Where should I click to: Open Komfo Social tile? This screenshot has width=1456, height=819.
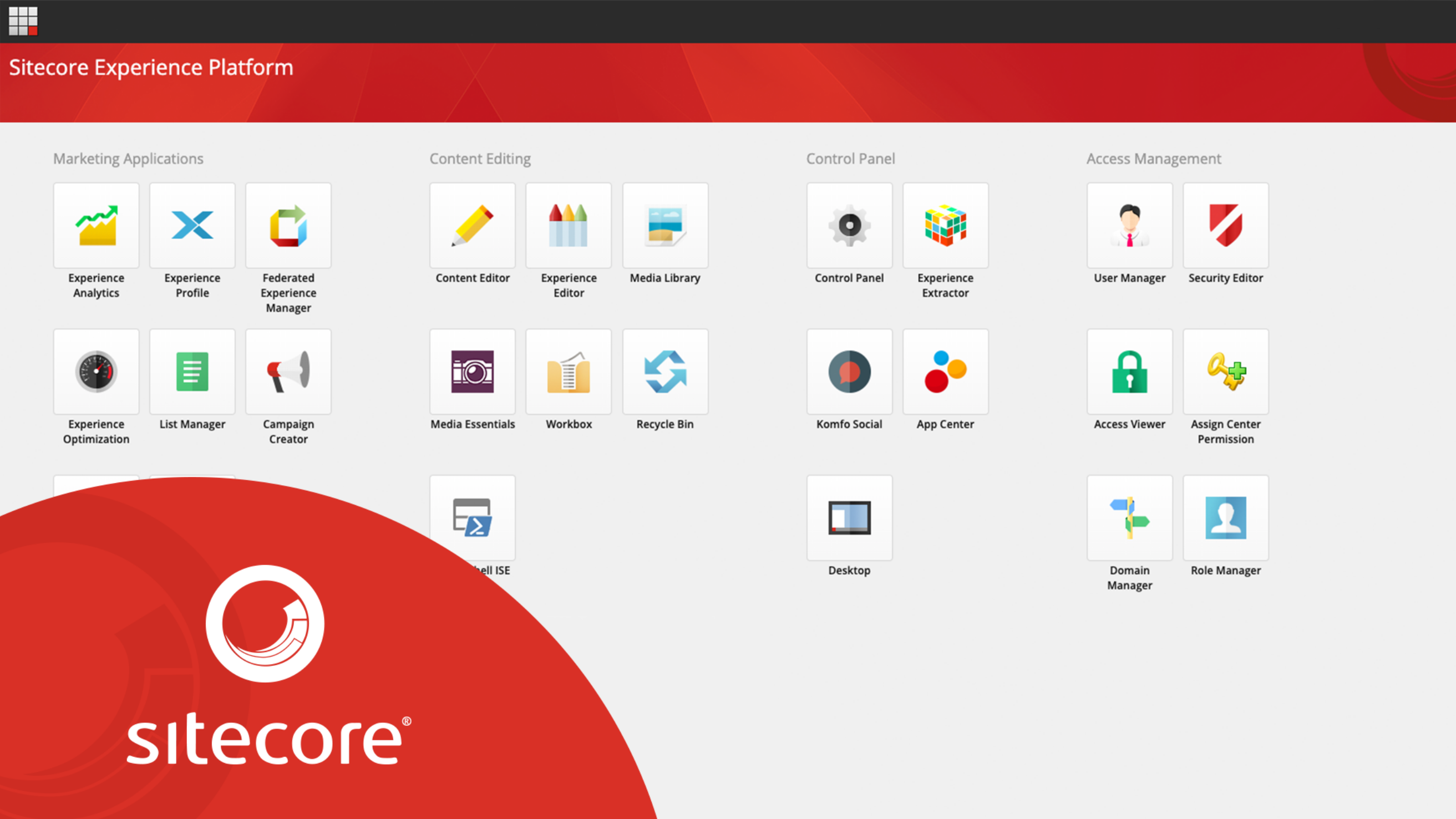point(850,372)
